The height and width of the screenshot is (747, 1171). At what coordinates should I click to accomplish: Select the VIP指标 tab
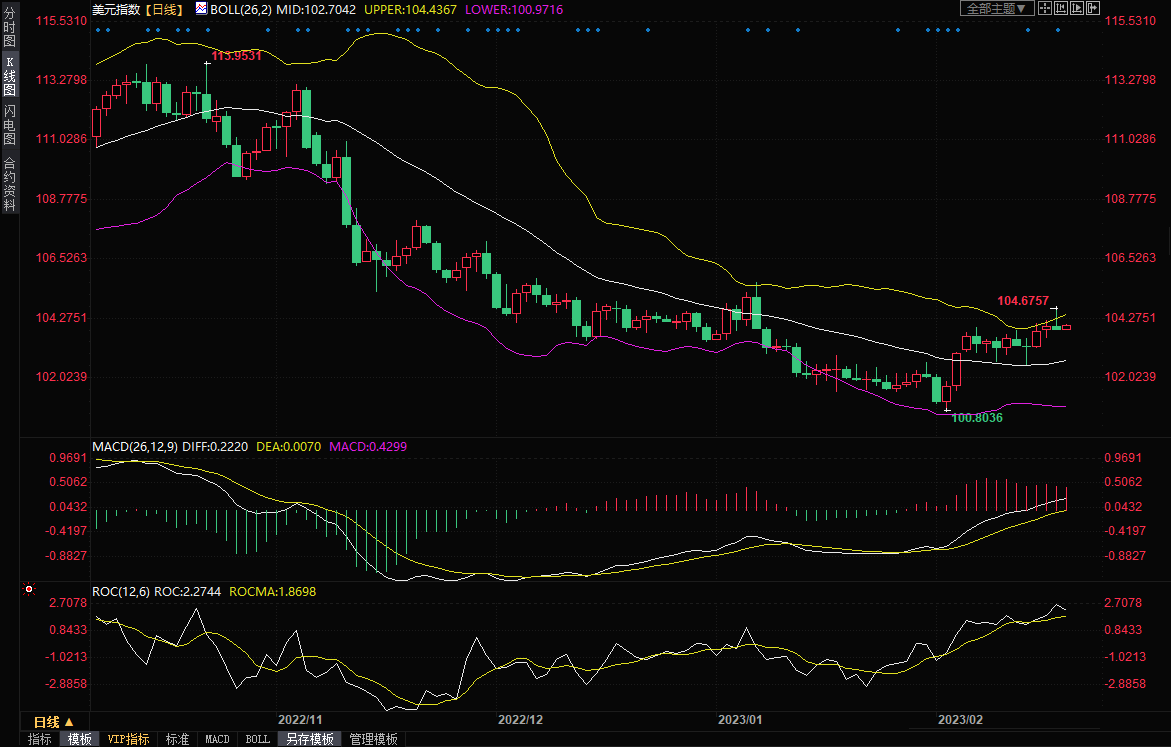[129, 739]
